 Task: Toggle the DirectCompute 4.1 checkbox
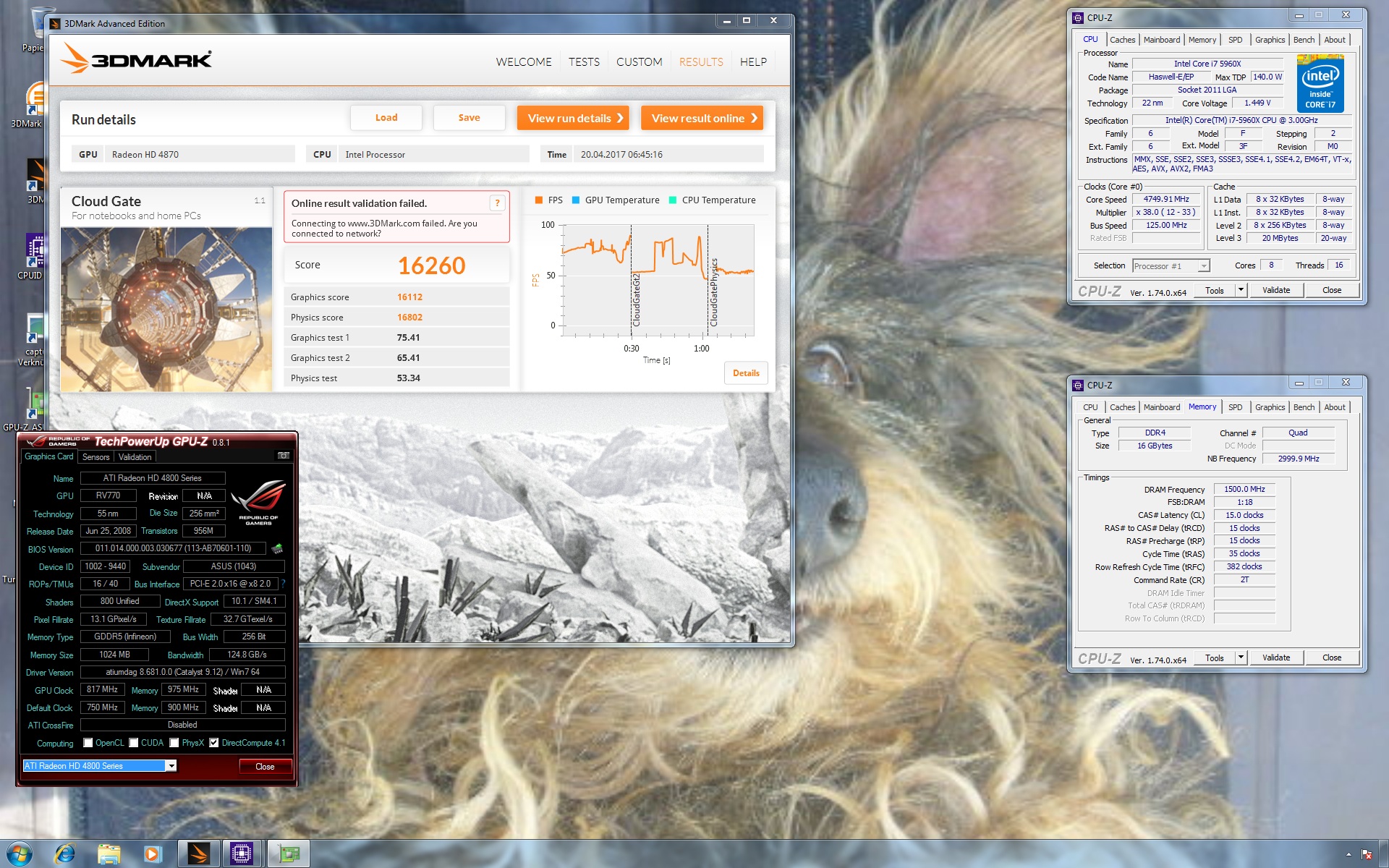click(x=214, y=743)
